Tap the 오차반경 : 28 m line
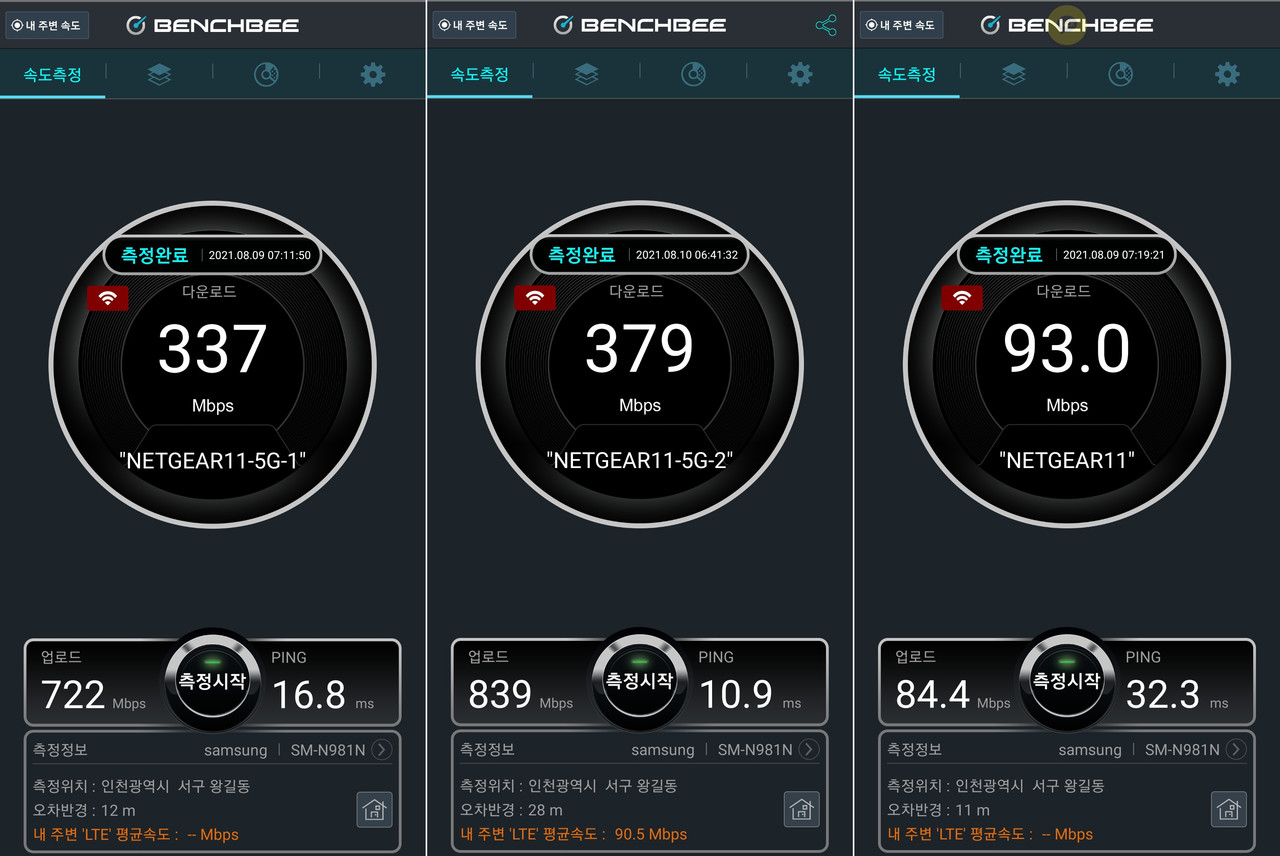This screenshot has width=1280, height=856. point(511,810)
